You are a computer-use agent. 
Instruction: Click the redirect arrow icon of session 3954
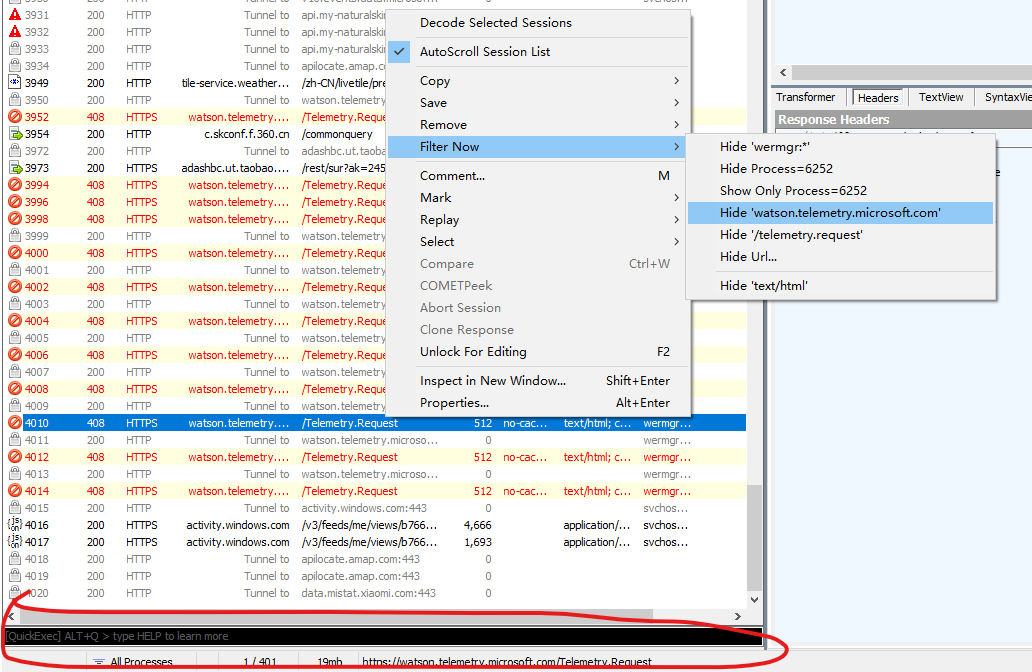point(14,134)
